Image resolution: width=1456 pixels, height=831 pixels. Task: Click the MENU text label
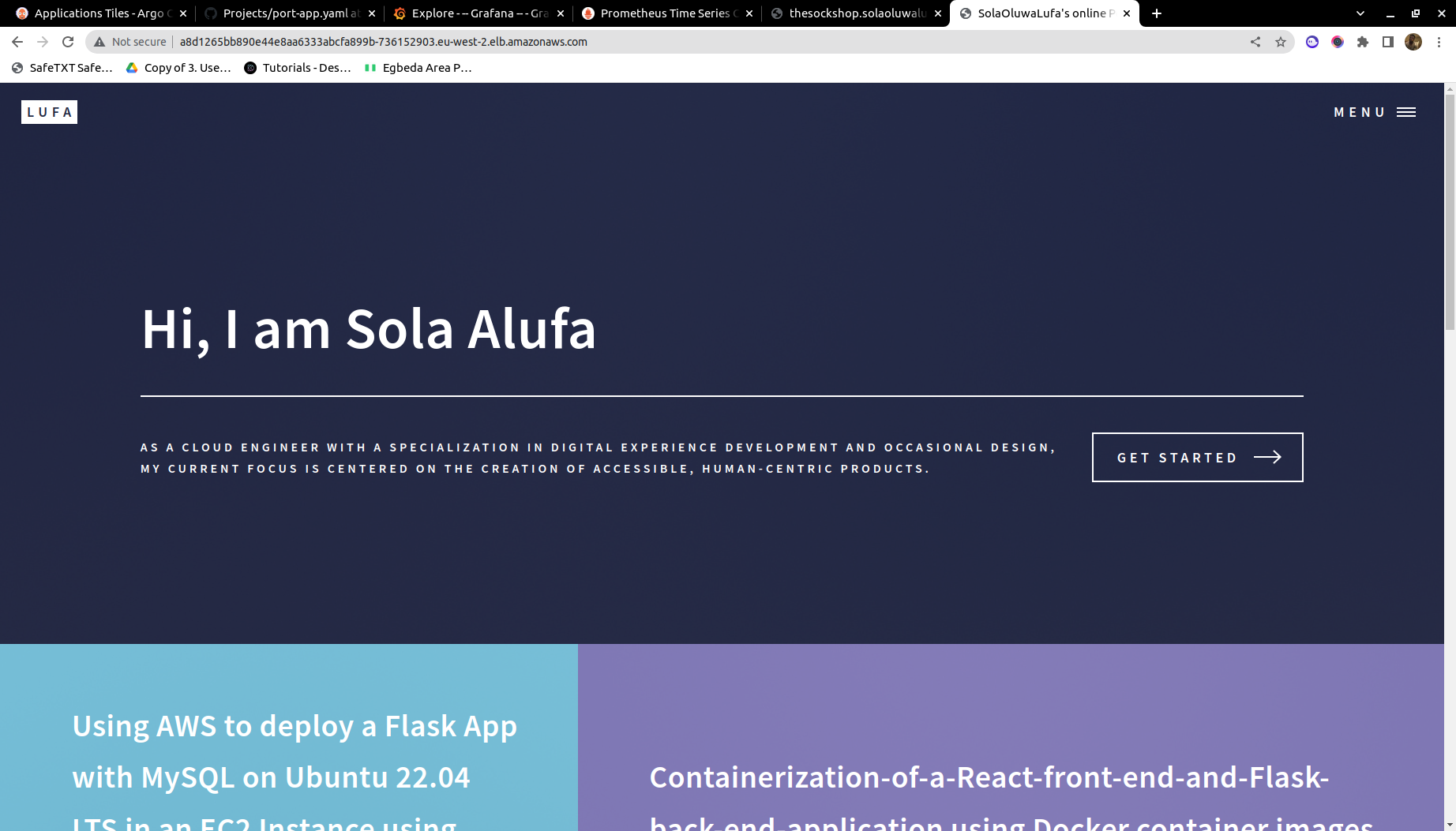click(x=1359, y=112)
